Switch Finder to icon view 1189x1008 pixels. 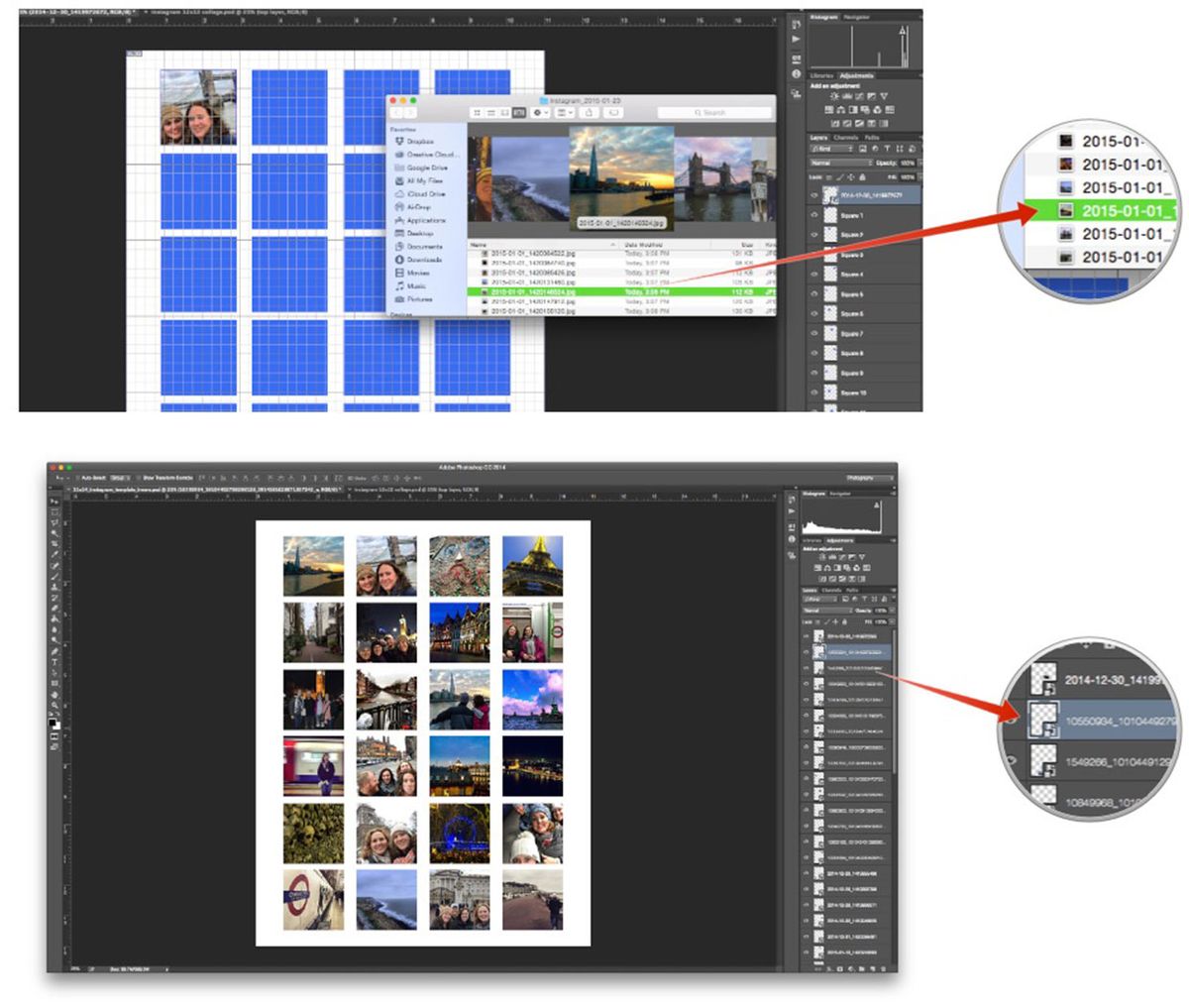pyautogui.click(x=478, y=113)
